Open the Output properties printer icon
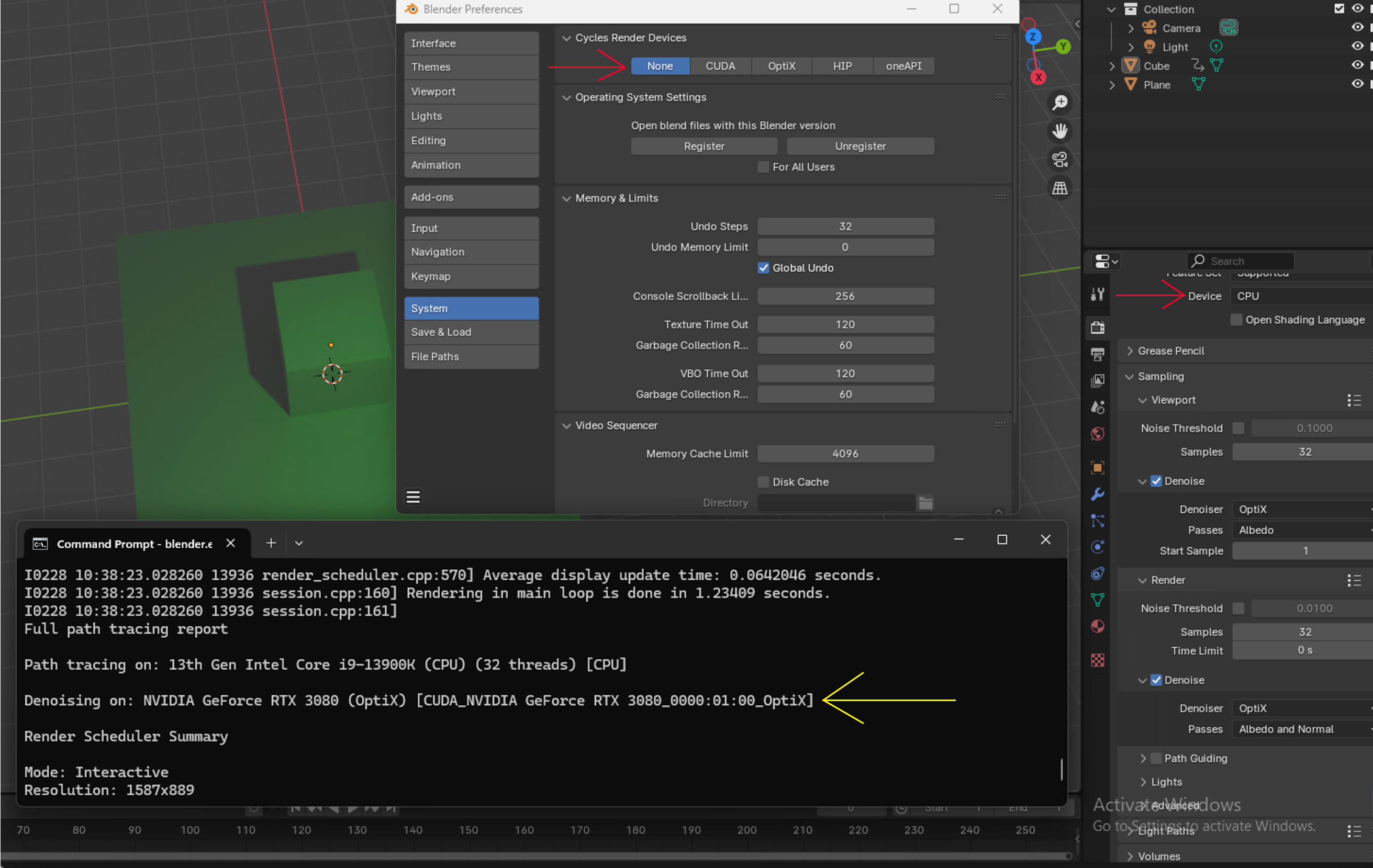The image size is (1373, 868). point(1098,355)
